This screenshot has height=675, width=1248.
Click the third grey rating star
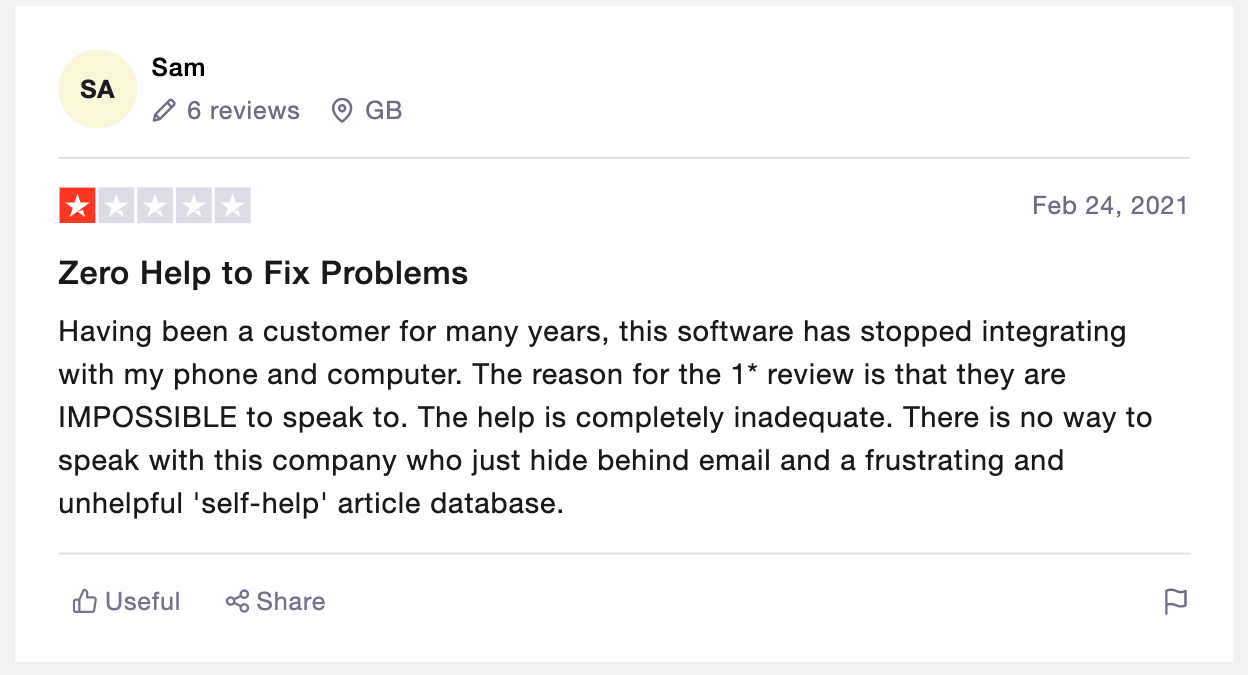[155, 206]
